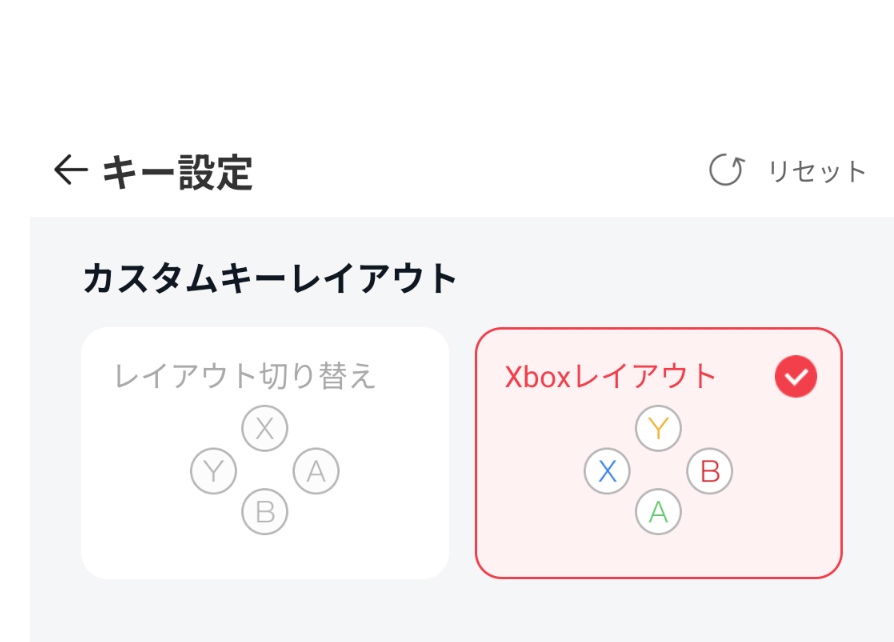Click the レイアウト切り替え label text
Screen dimensions: 894x642
[245, 377]
